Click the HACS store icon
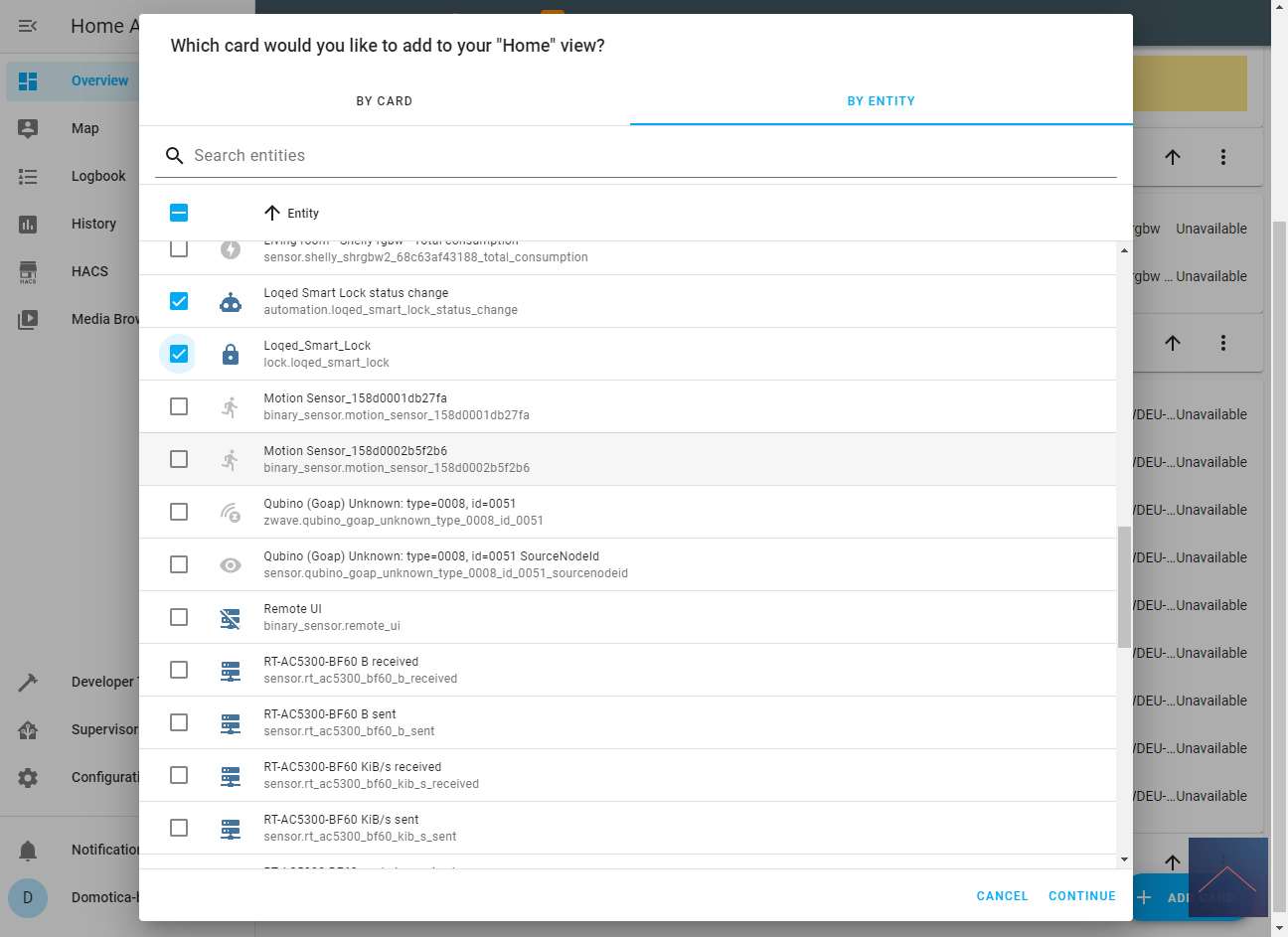Image resolution: width=1288 pixels, height=937 pixels. pyautogui.click(x=28, y=271)
